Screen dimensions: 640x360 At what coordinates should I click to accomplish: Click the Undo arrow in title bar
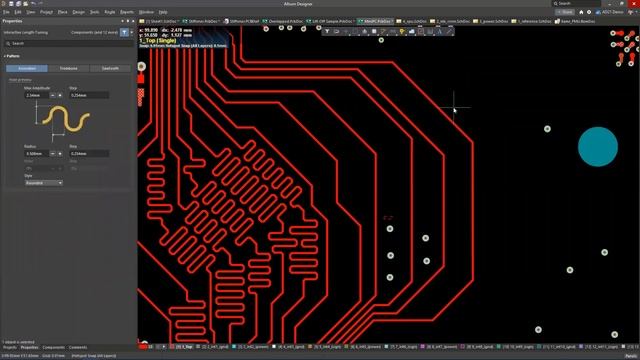[33, 4]
